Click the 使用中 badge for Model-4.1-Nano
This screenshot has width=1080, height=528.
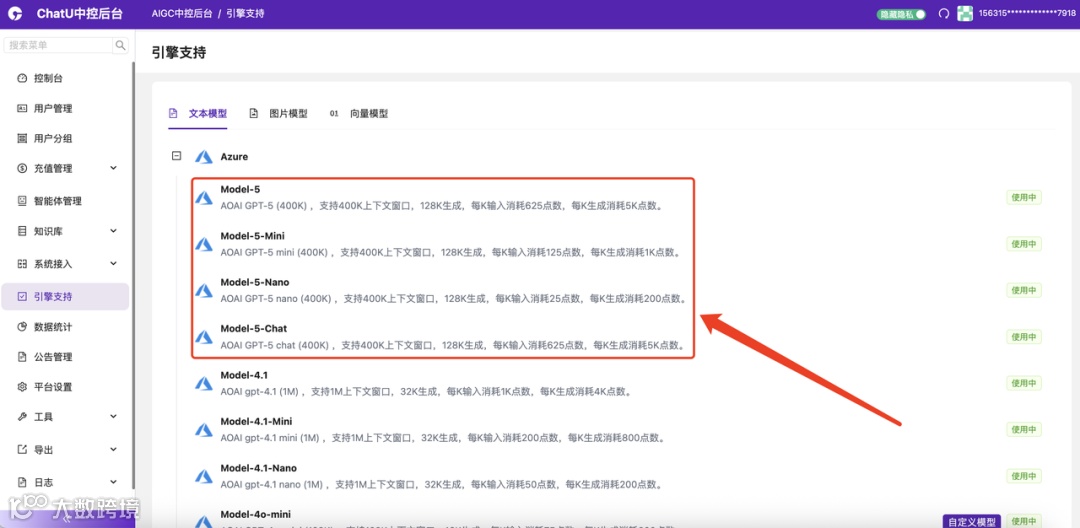click(1024, 476)
